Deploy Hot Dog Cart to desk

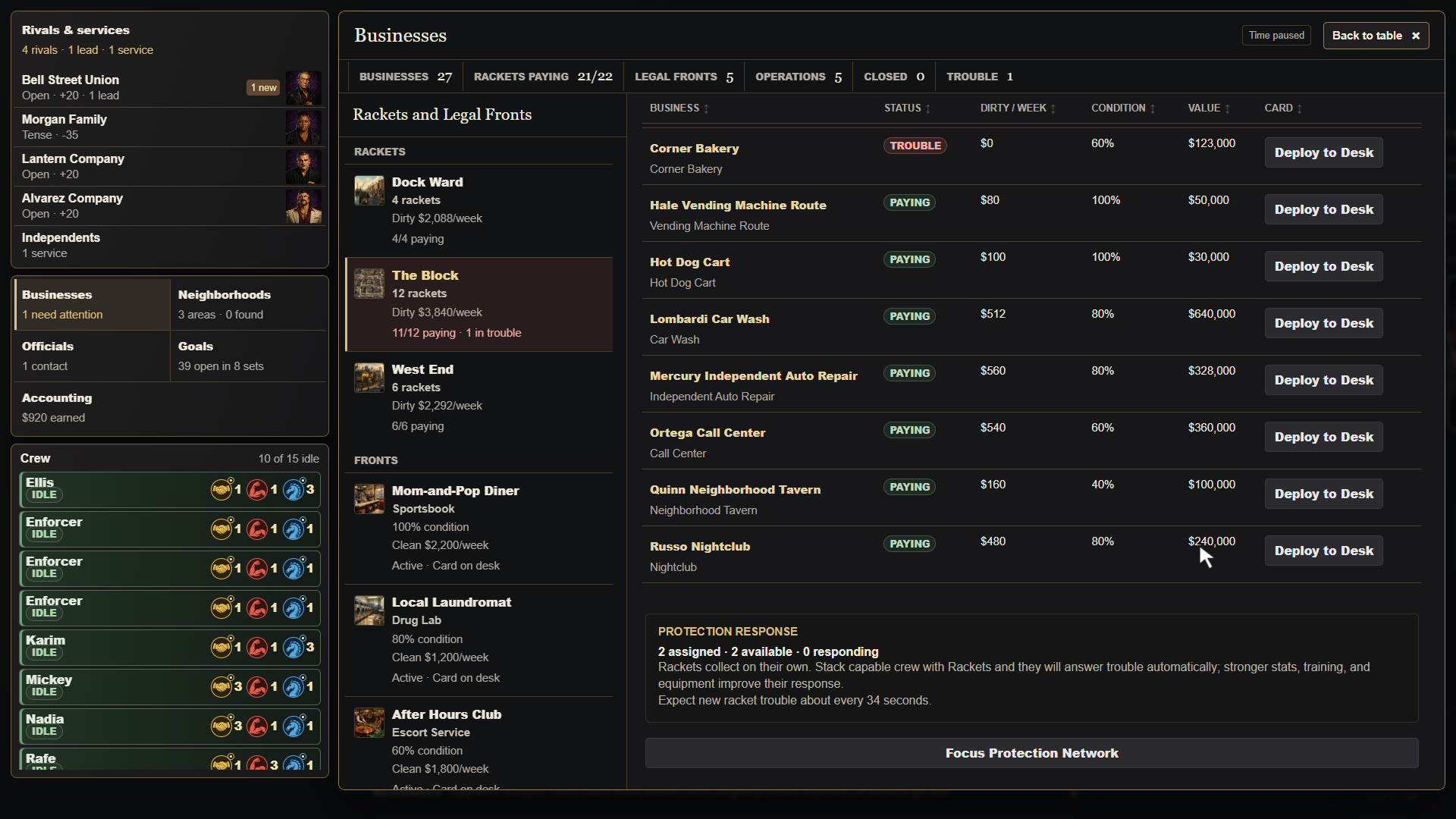1323,266
